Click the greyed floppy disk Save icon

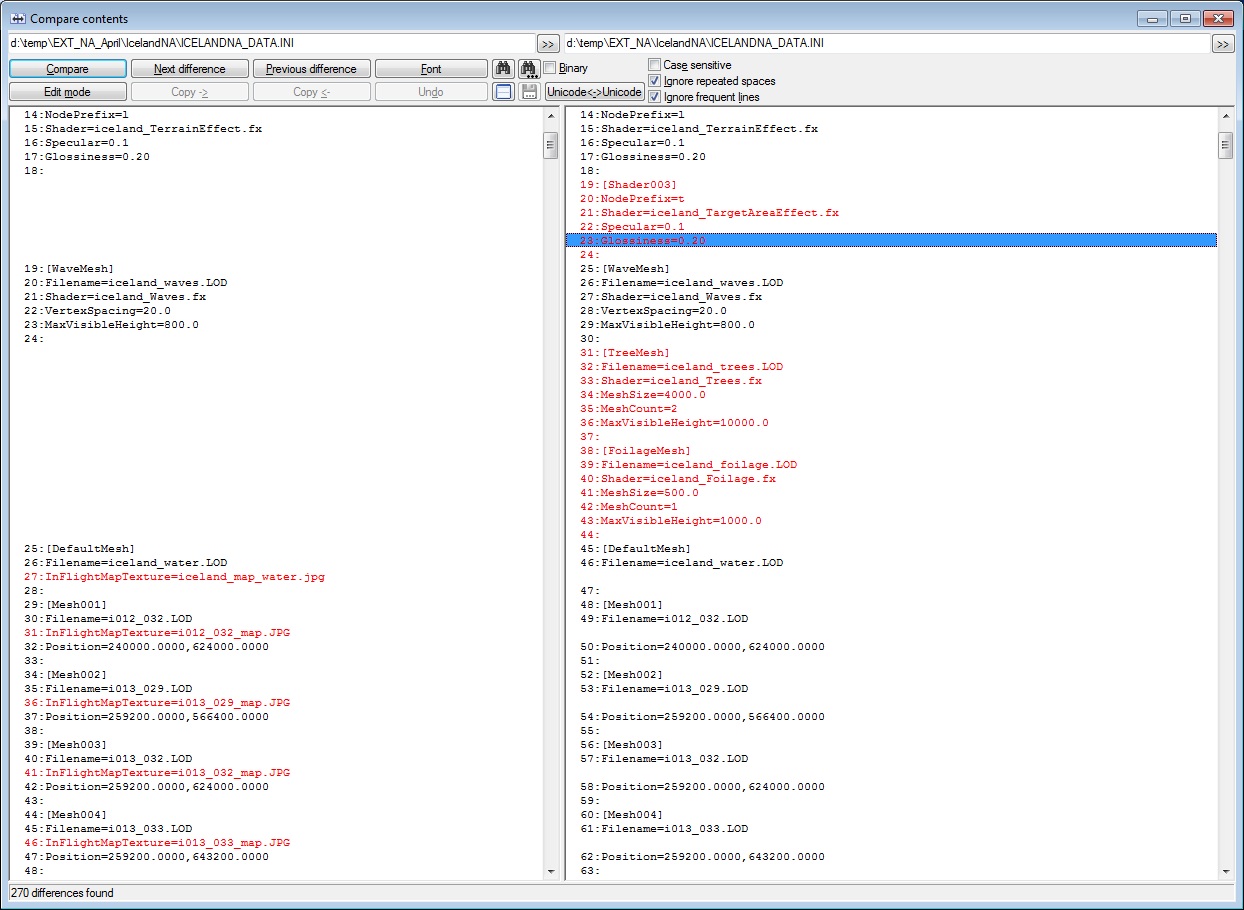point(529,91)
